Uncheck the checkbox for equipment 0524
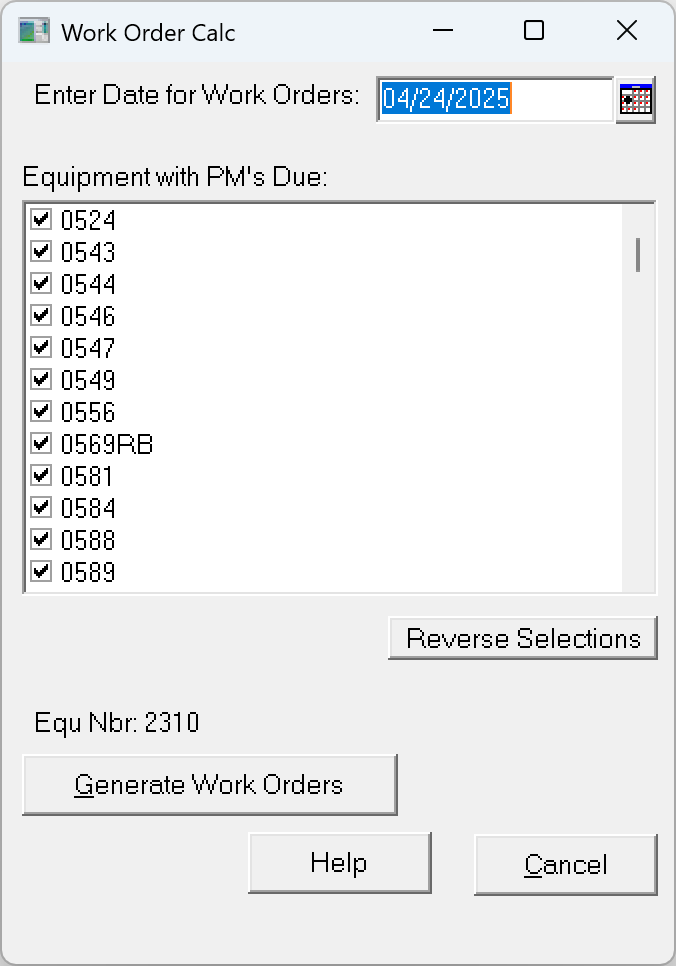676x966 pixels. point(41,219)
